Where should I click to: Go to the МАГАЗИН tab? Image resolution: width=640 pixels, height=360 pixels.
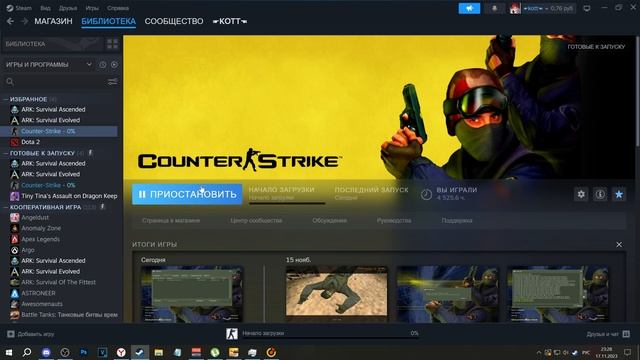(53, 21)
